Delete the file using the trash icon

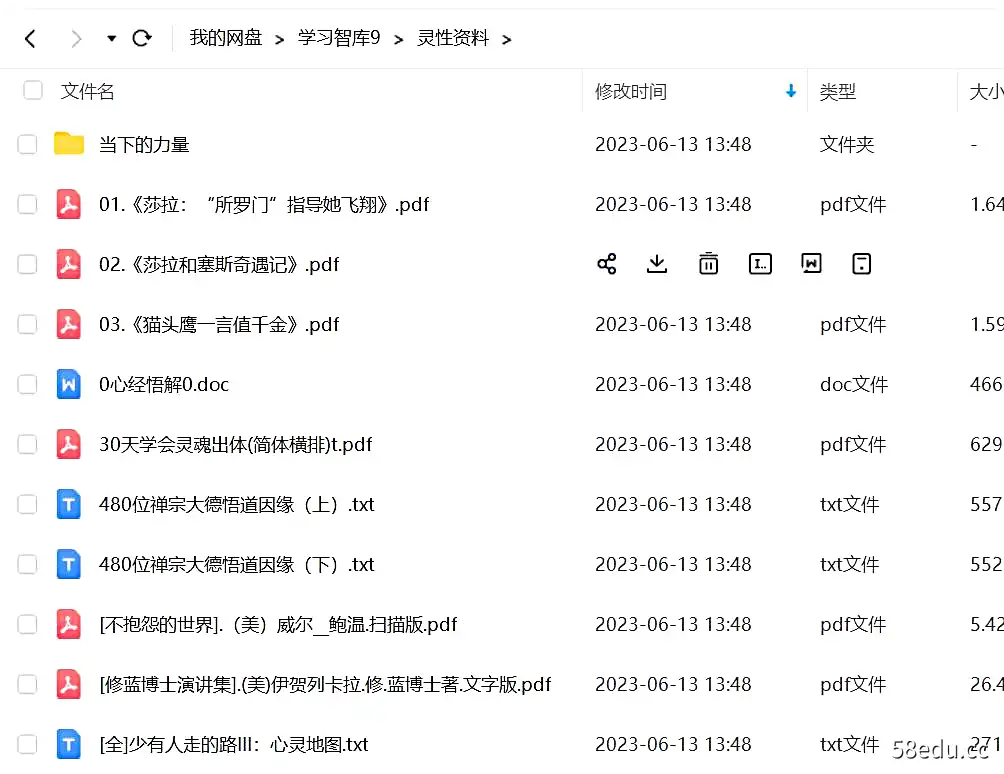pyautogui.click(x=708, y=263)
